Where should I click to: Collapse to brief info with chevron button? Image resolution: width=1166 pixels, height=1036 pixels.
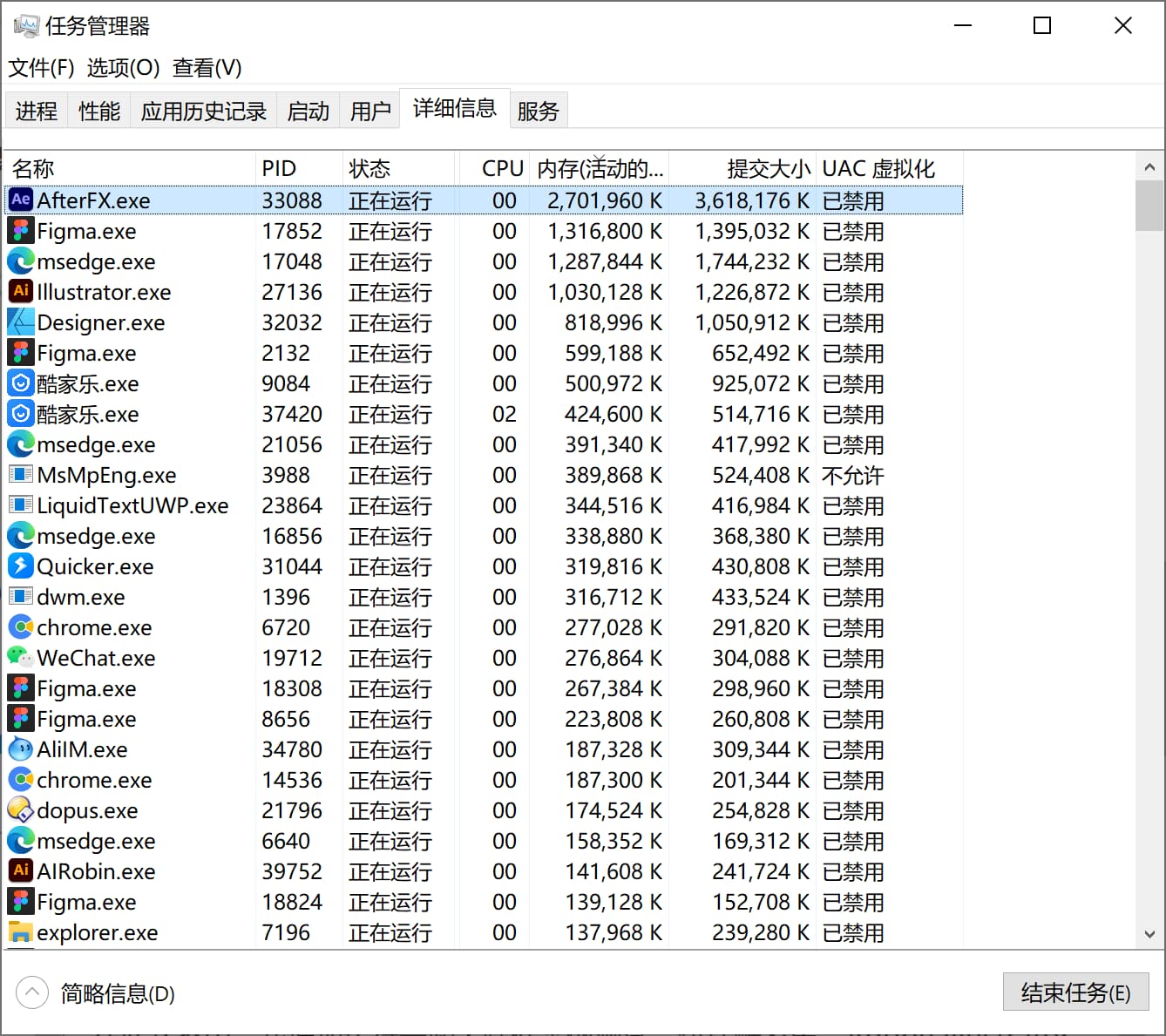[32, 992]
